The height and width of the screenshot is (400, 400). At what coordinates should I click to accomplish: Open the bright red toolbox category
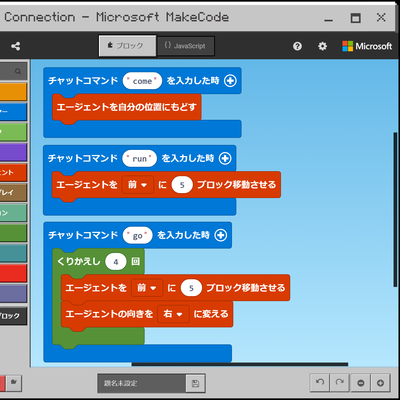point(13,273)
